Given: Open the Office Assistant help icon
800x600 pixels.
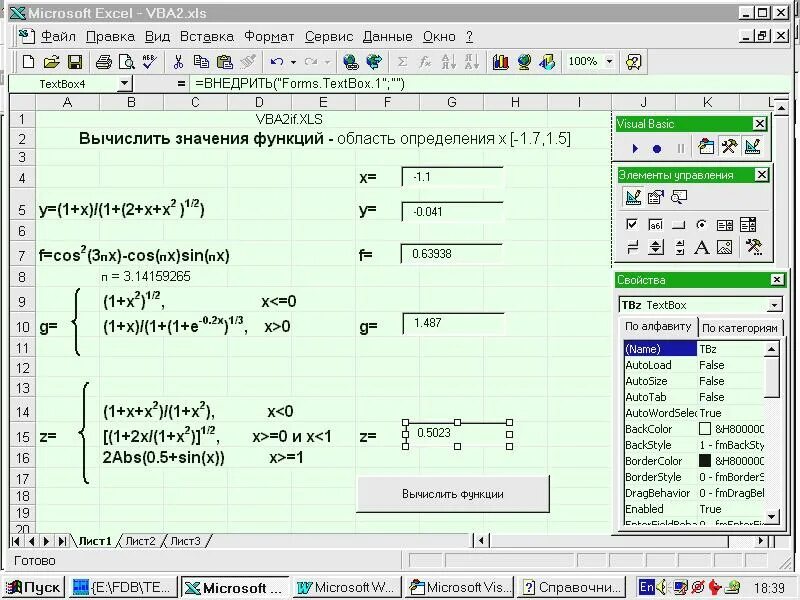Looking at the screenshot, I should pos(633,62).
